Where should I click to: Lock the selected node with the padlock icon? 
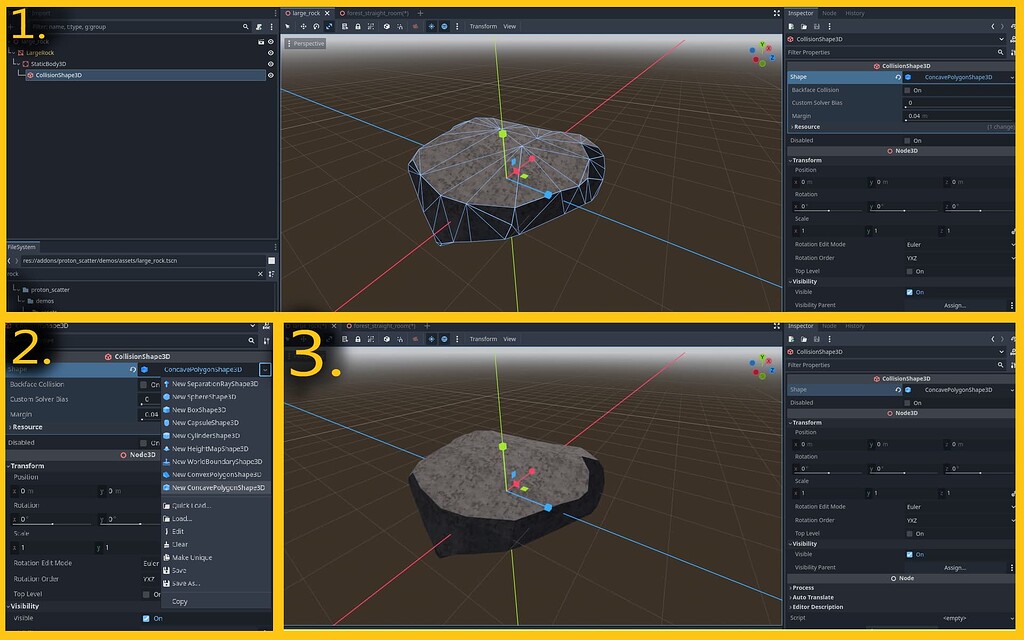[x=358, y=26]
